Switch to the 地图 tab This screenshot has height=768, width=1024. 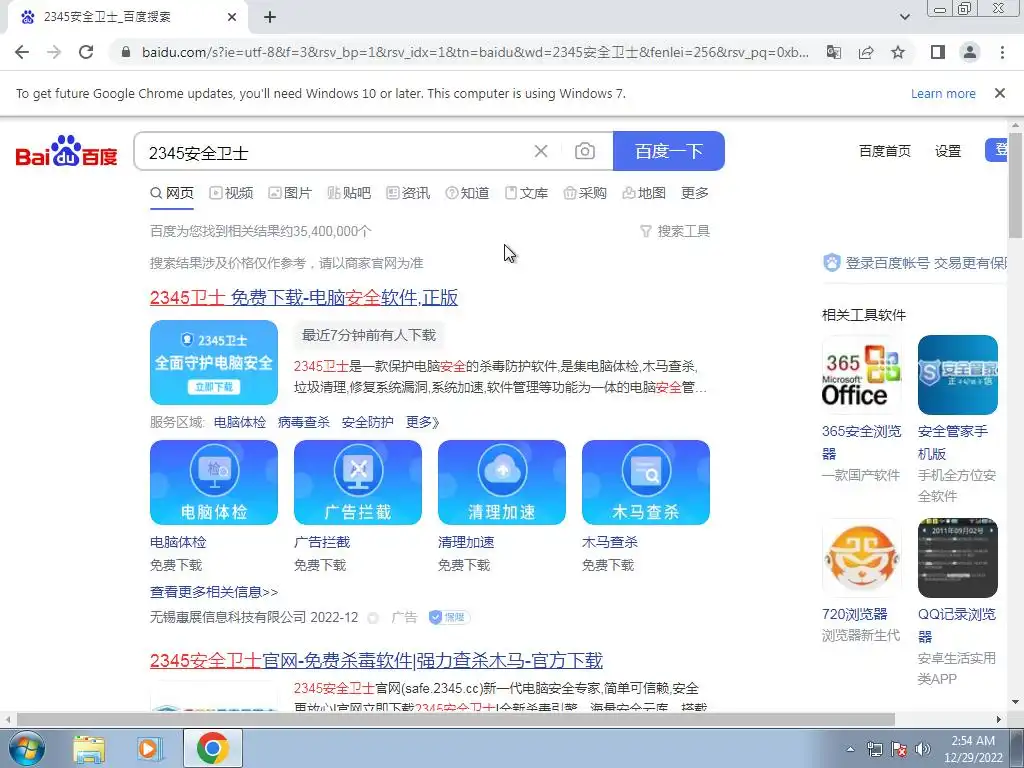[644, 193]
